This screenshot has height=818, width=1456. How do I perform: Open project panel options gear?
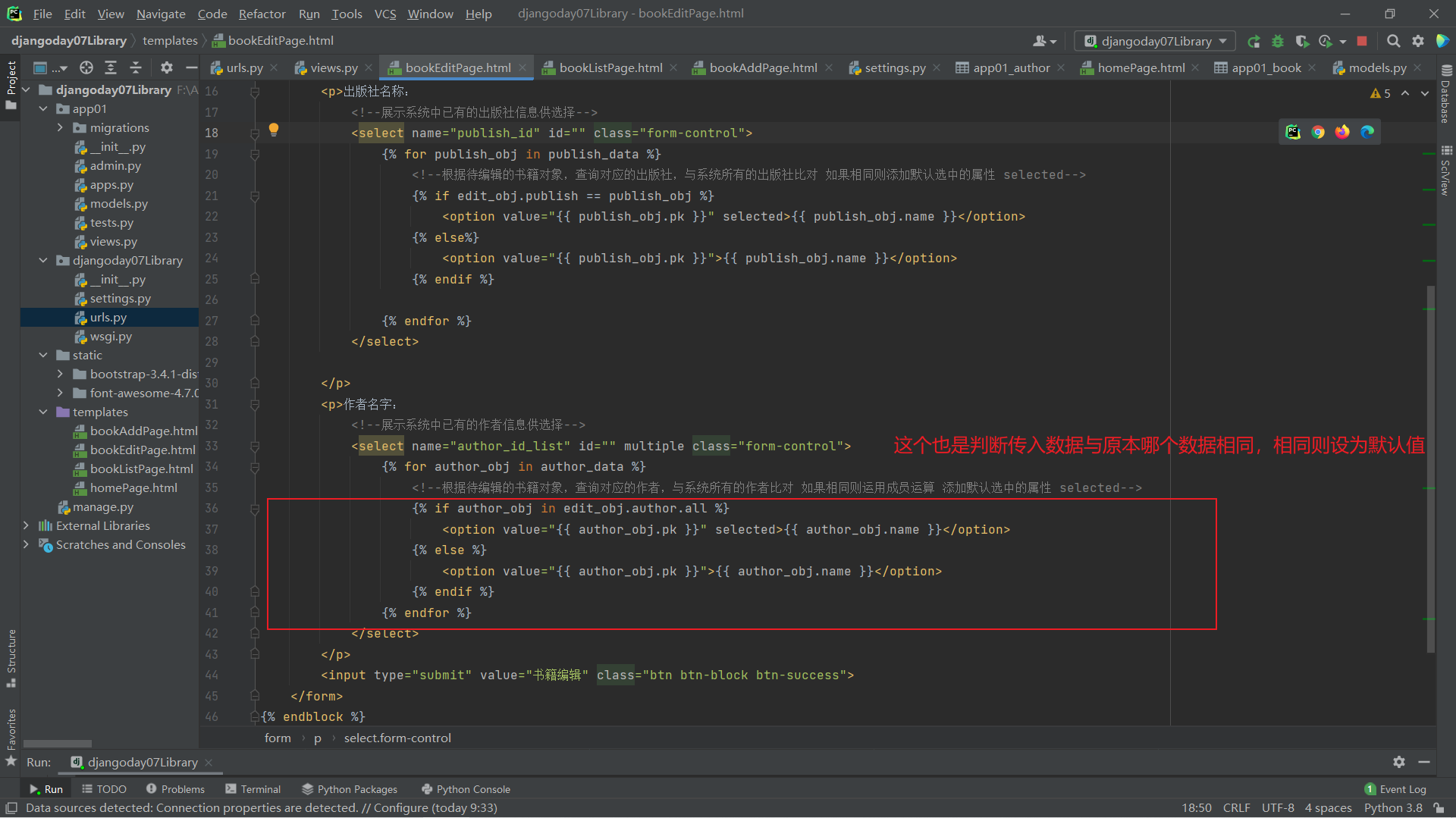[167, 67]
